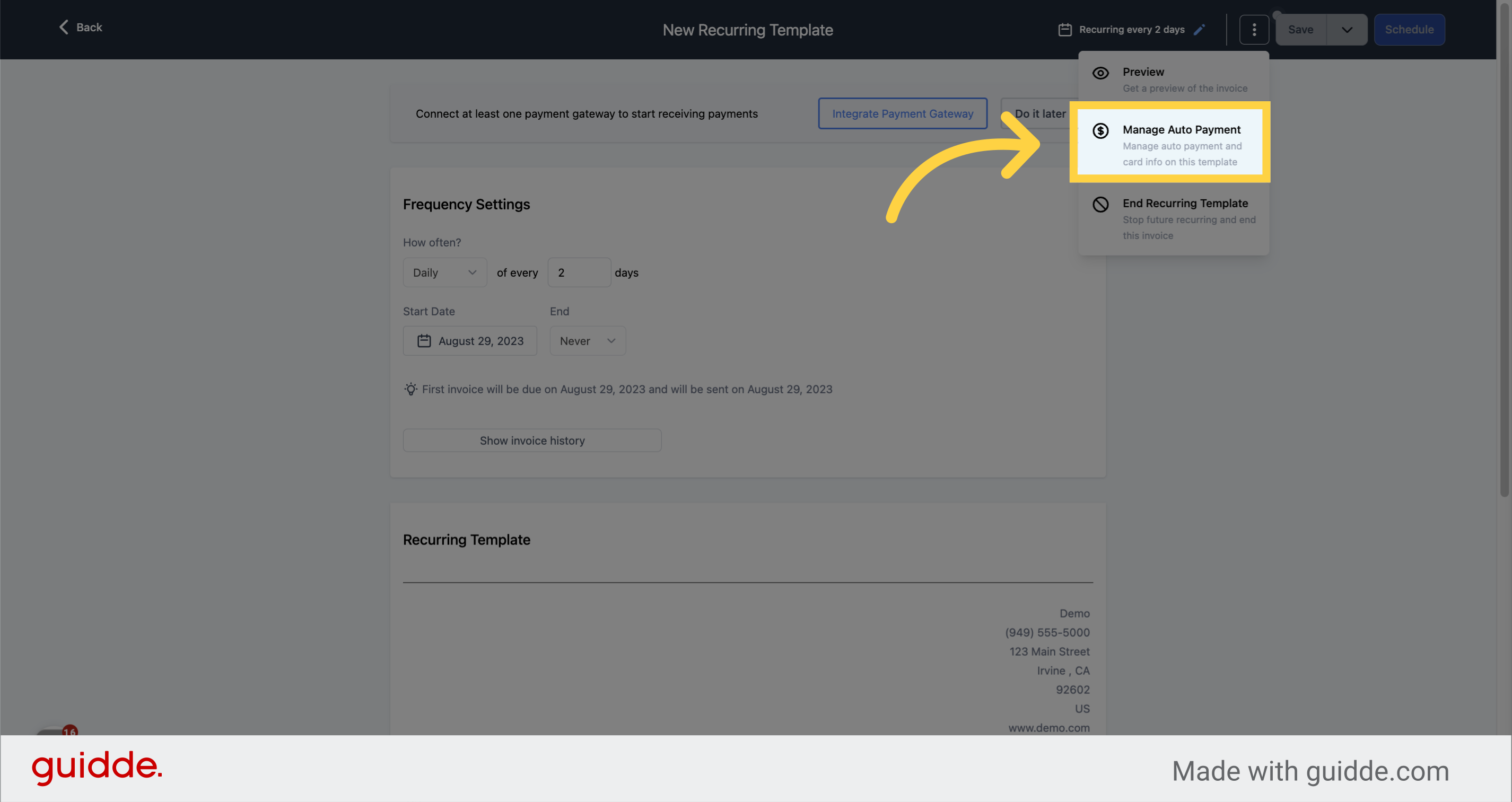Click the 123 Main Street address text
This screenshot has width=1512, height=802.
tap(1050, 651)
